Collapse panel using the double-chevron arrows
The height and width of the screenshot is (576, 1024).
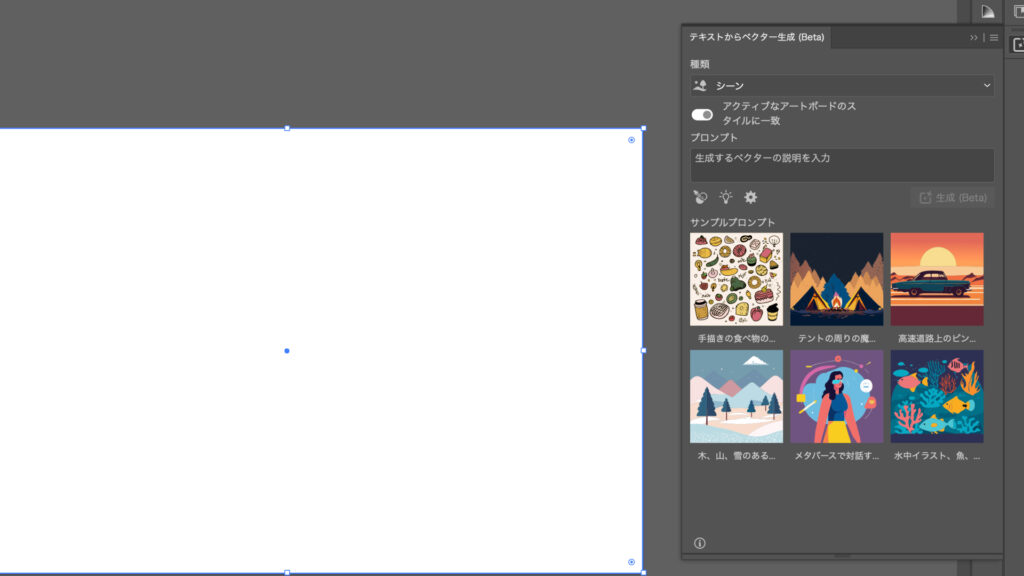point(972,38)
